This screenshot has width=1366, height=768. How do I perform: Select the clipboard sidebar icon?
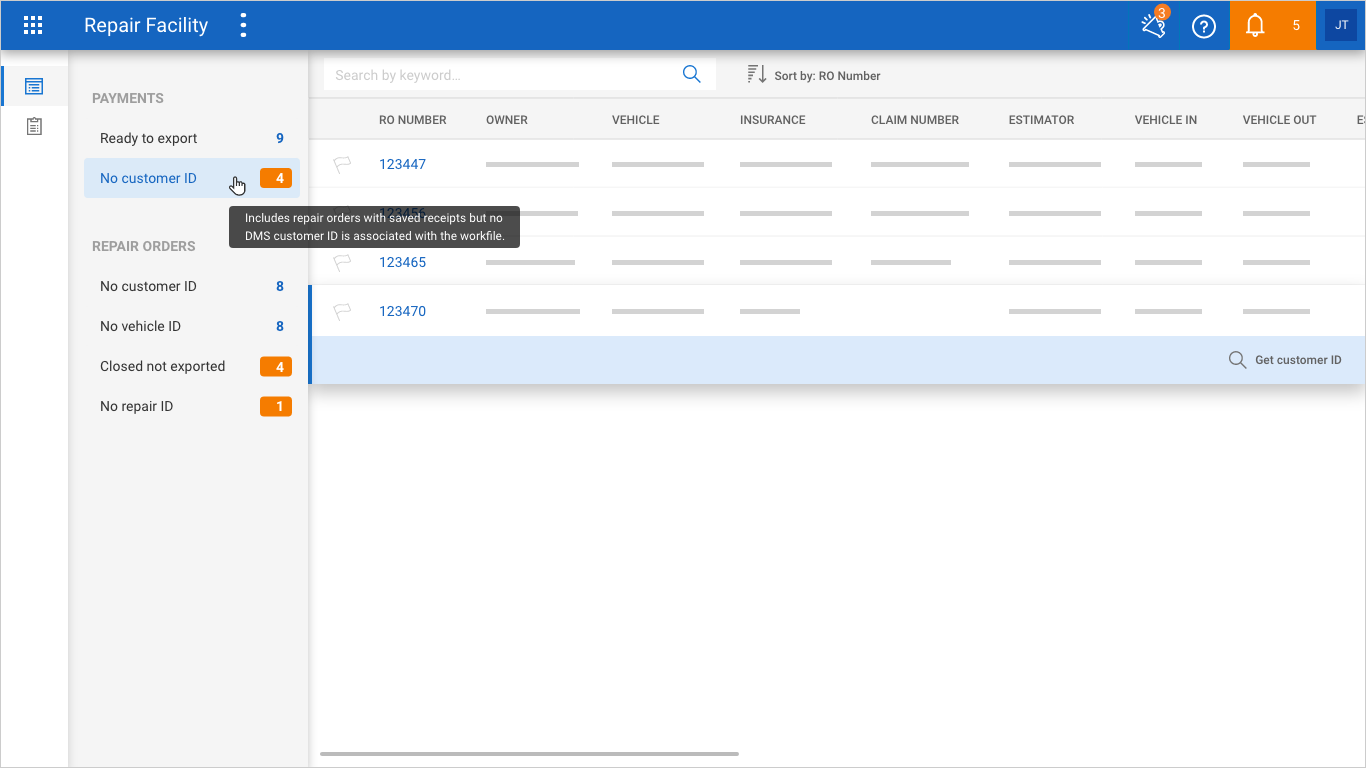(34, 127)
